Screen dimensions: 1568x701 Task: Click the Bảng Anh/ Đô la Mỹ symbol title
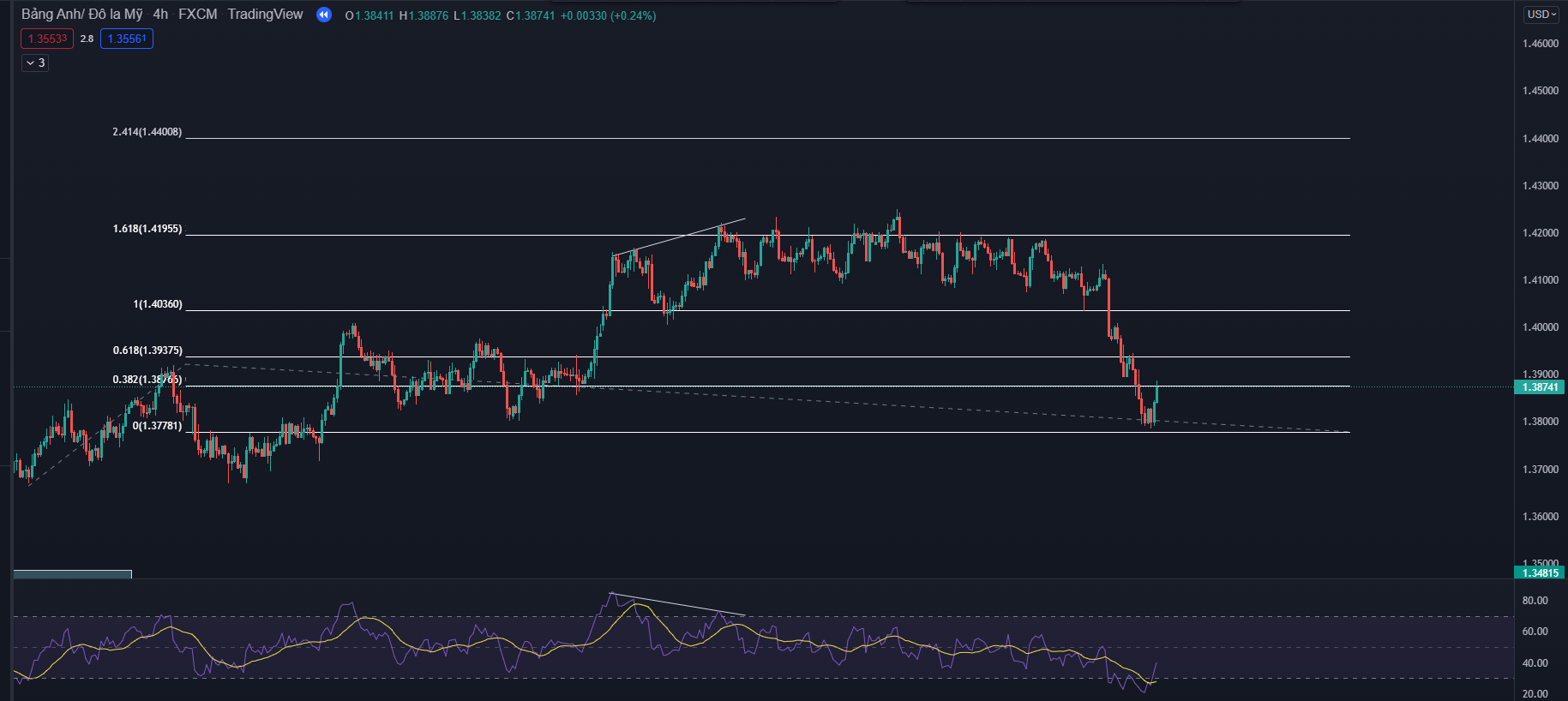click(82, 15)
